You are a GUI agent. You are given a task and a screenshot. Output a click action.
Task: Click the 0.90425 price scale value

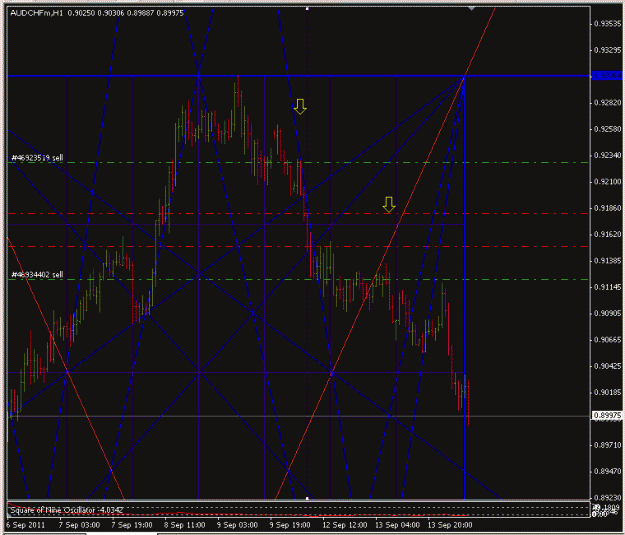tap(607, 366)
